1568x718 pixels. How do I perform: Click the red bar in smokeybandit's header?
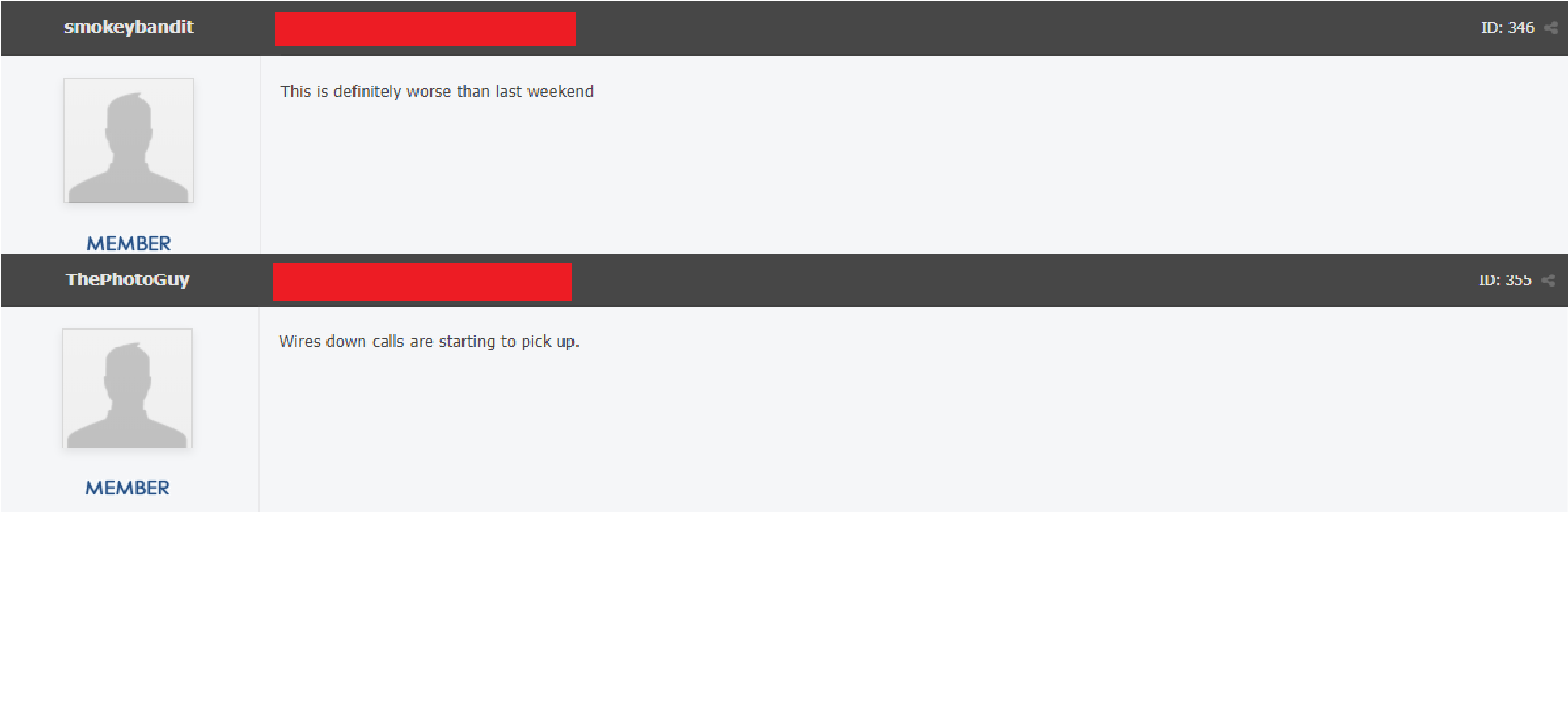425,29
